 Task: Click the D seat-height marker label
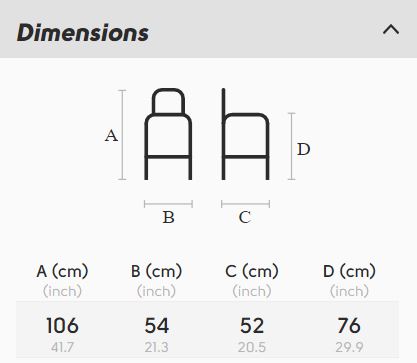tap(304, 149)
